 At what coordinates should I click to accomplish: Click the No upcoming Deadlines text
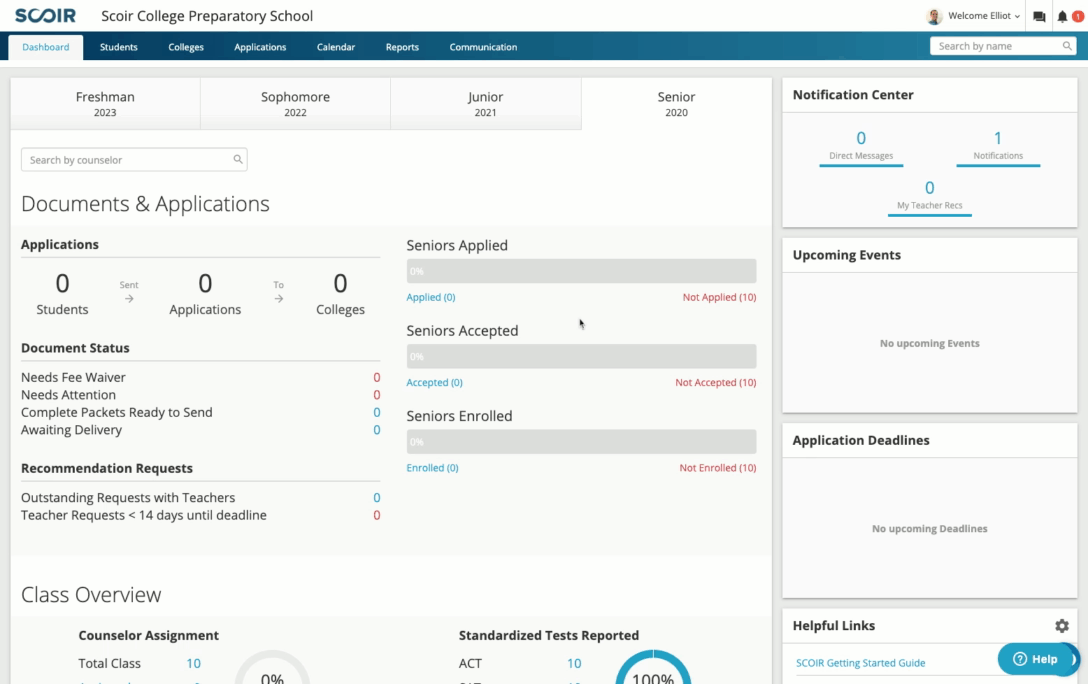tap(930, 529)
